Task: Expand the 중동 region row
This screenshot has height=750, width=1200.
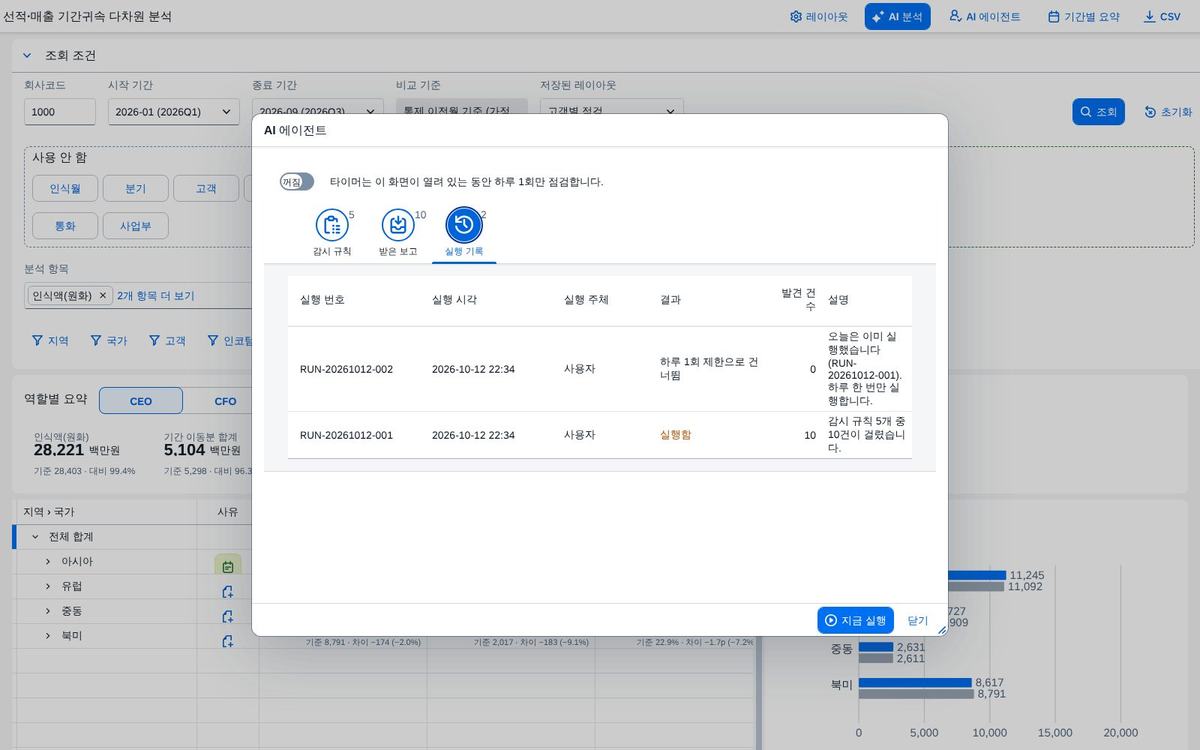Action: click(48, 612)
